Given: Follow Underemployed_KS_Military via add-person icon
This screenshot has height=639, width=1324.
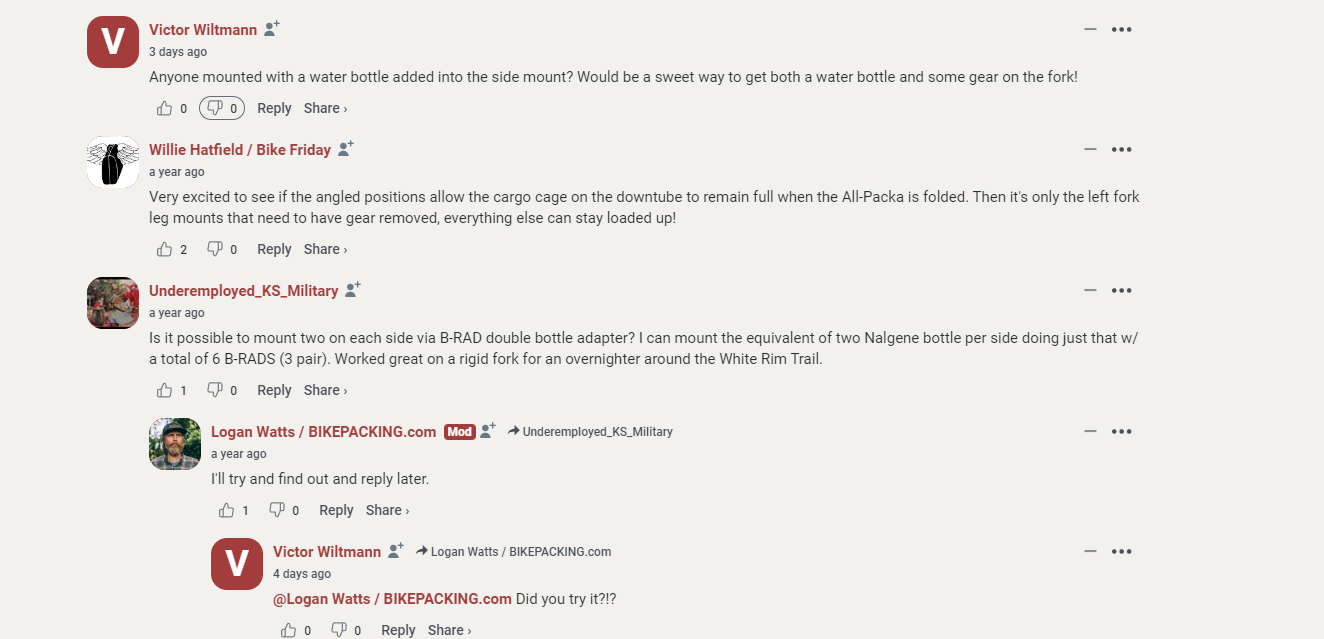Looking at the screenshot, I should pyautogui.click(x=352, y=290).
